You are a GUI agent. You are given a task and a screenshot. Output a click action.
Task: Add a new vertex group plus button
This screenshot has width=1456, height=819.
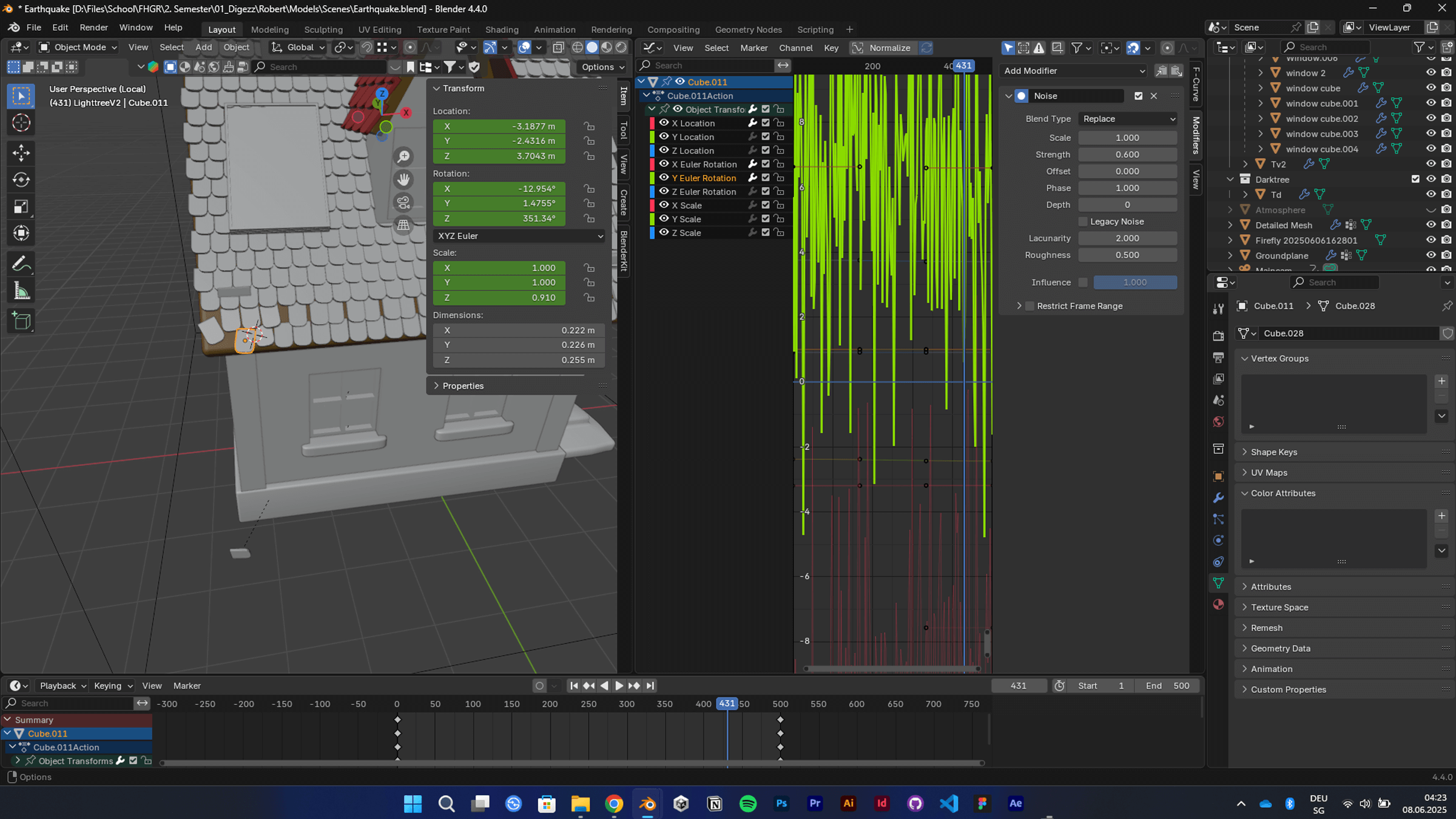pyautogui.click(x=1441, y=381)
